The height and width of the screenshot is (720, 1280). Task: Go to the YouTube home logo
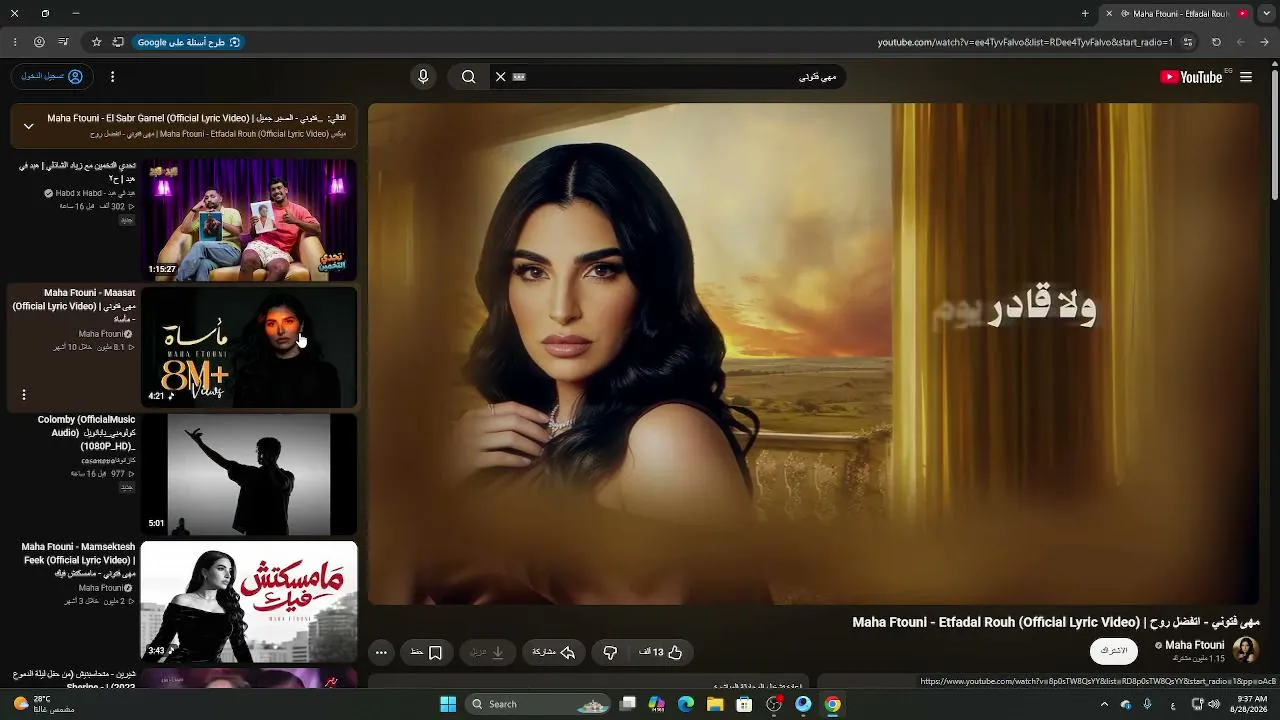(1191, 77)
